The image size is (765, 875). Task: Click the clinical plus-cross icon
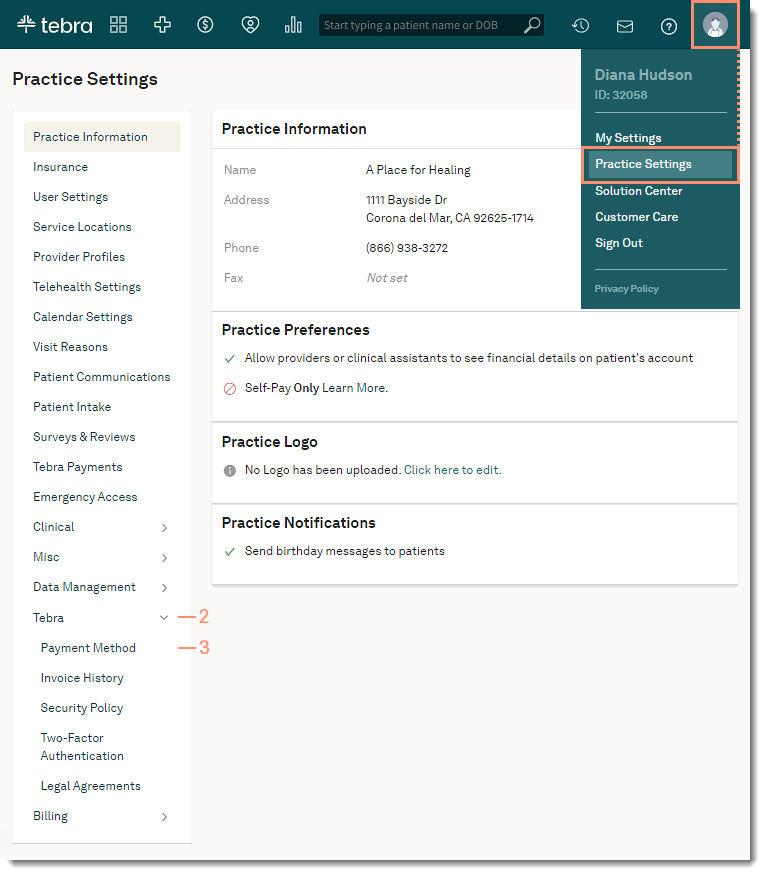tap(162, 25)
